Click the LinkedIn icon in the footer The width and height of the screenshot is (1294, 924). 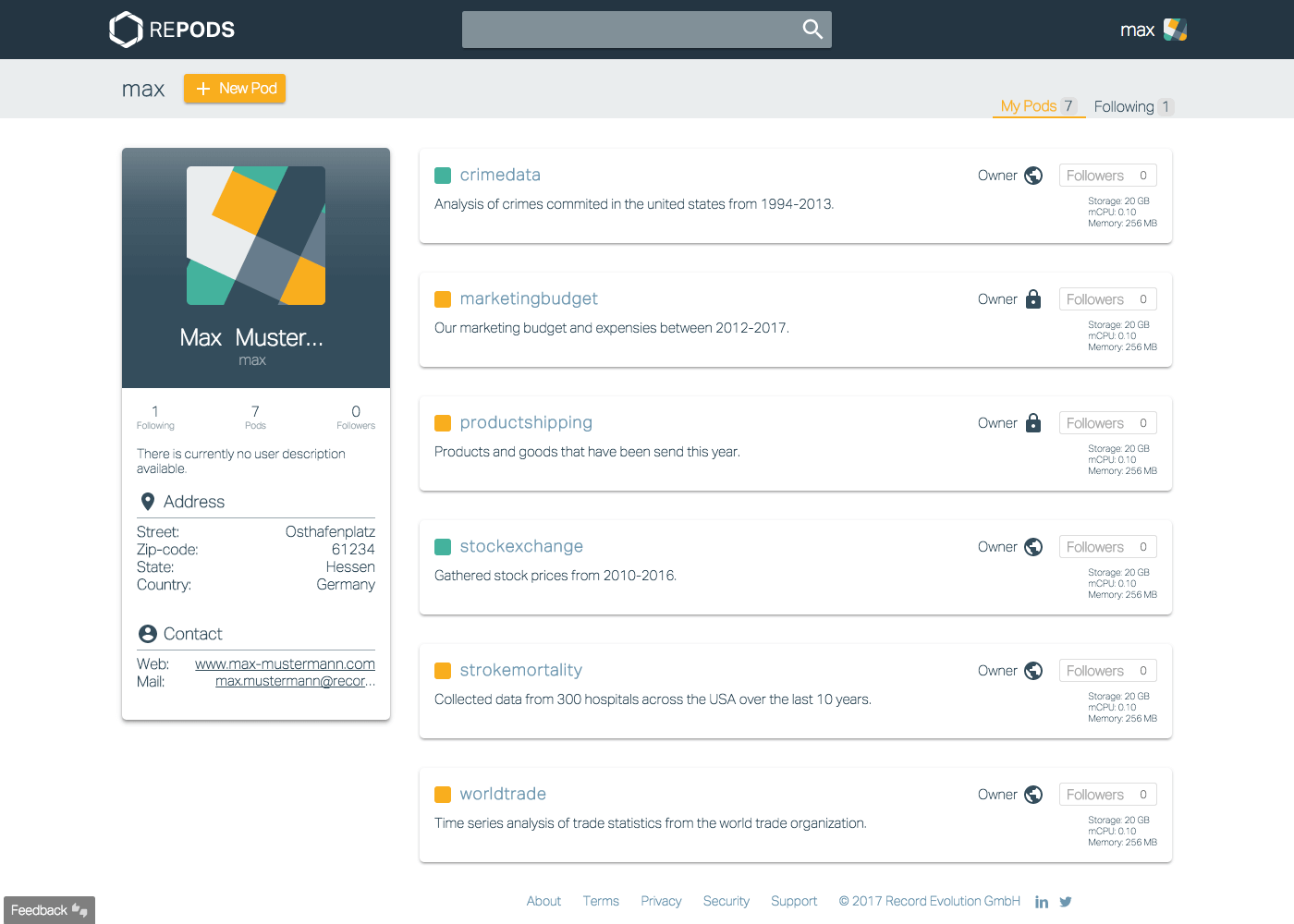point(1042,901)
